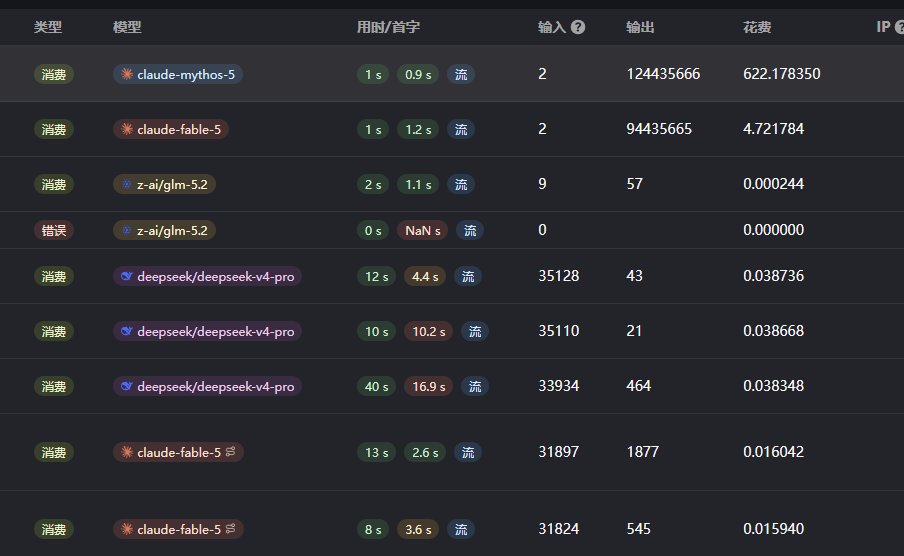Click the 用时/首字 column header
This screenshot has height=556, width=904.
[x=388, y=27]
